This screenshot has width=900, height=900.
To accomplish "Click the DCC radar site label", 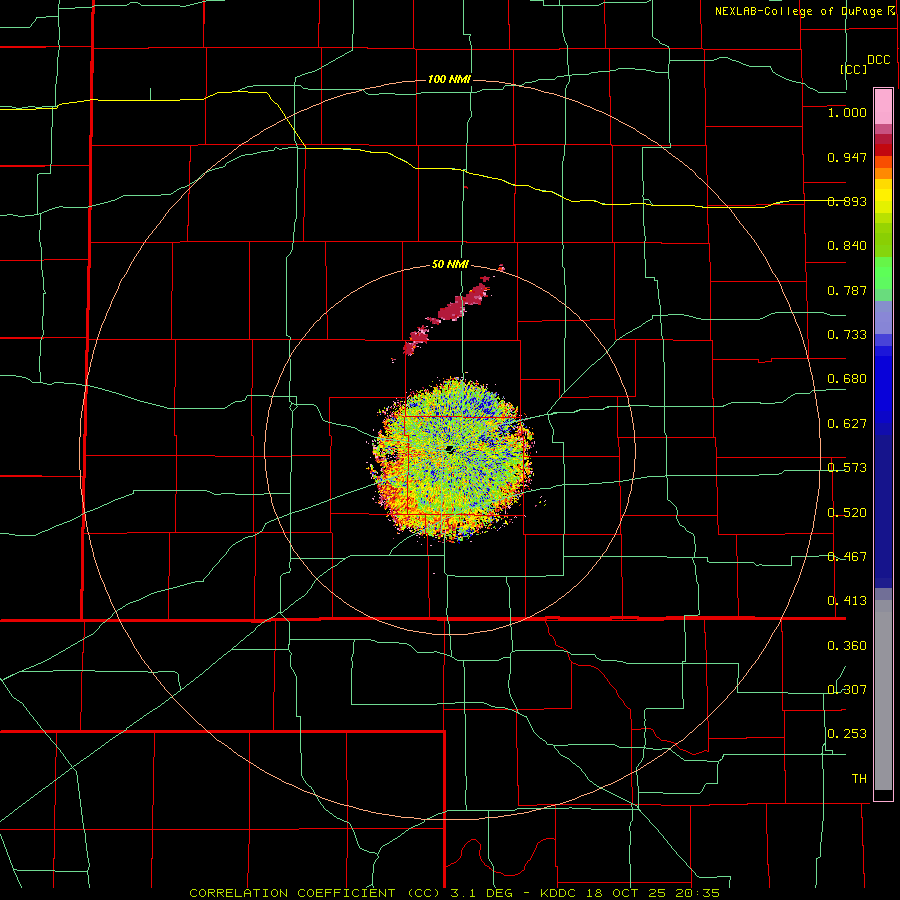I will 878,60.
